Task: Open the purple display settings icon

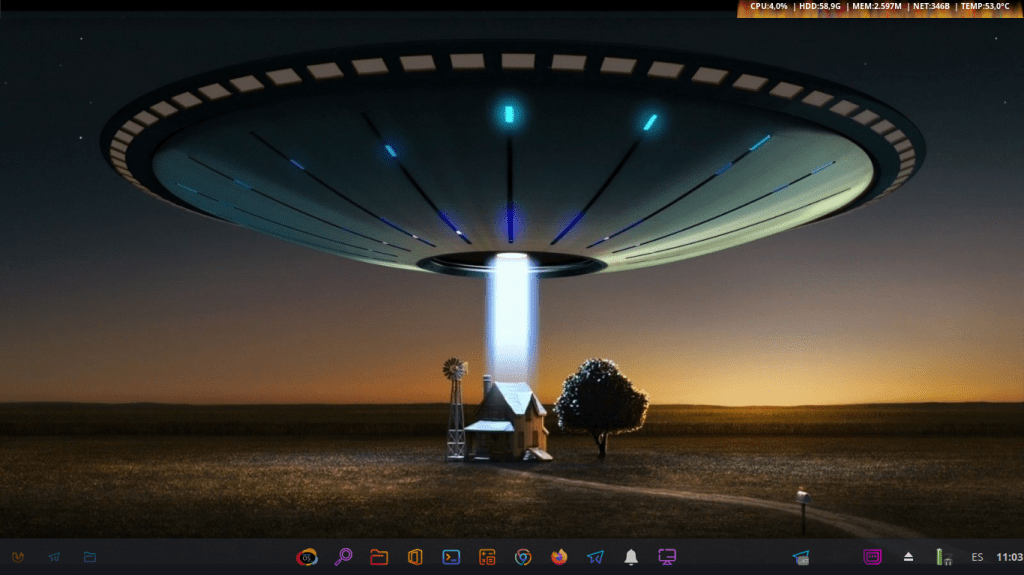Action: coord(667,557)
